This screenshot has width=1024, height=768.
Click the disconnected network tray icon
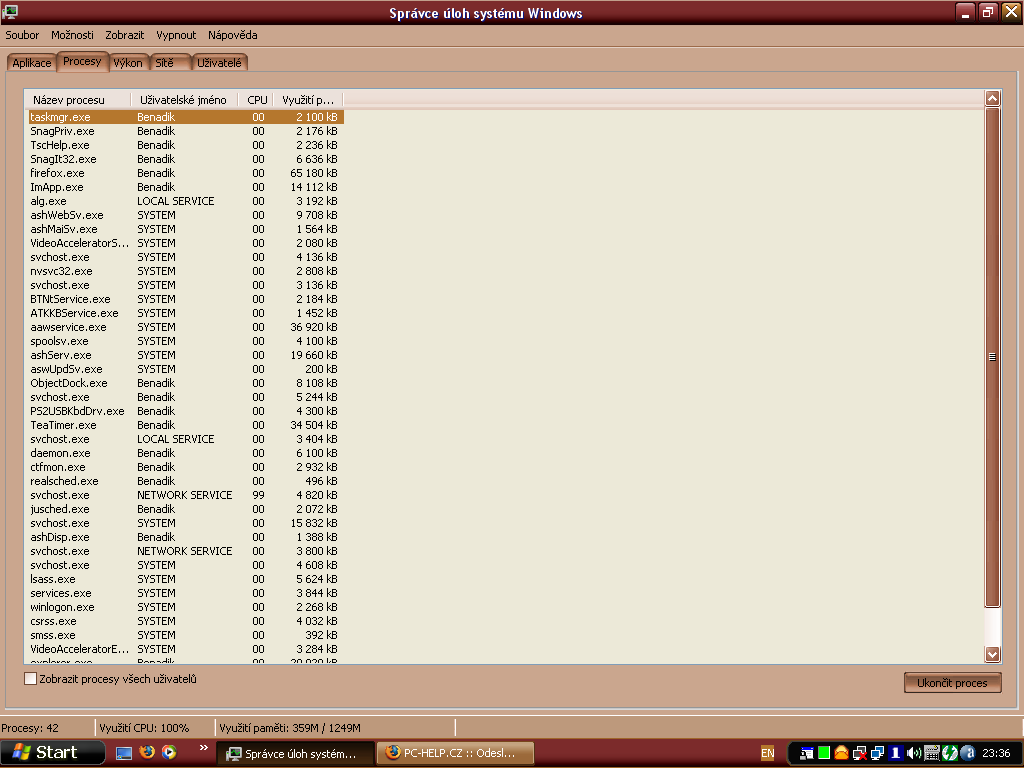[859, 754]
